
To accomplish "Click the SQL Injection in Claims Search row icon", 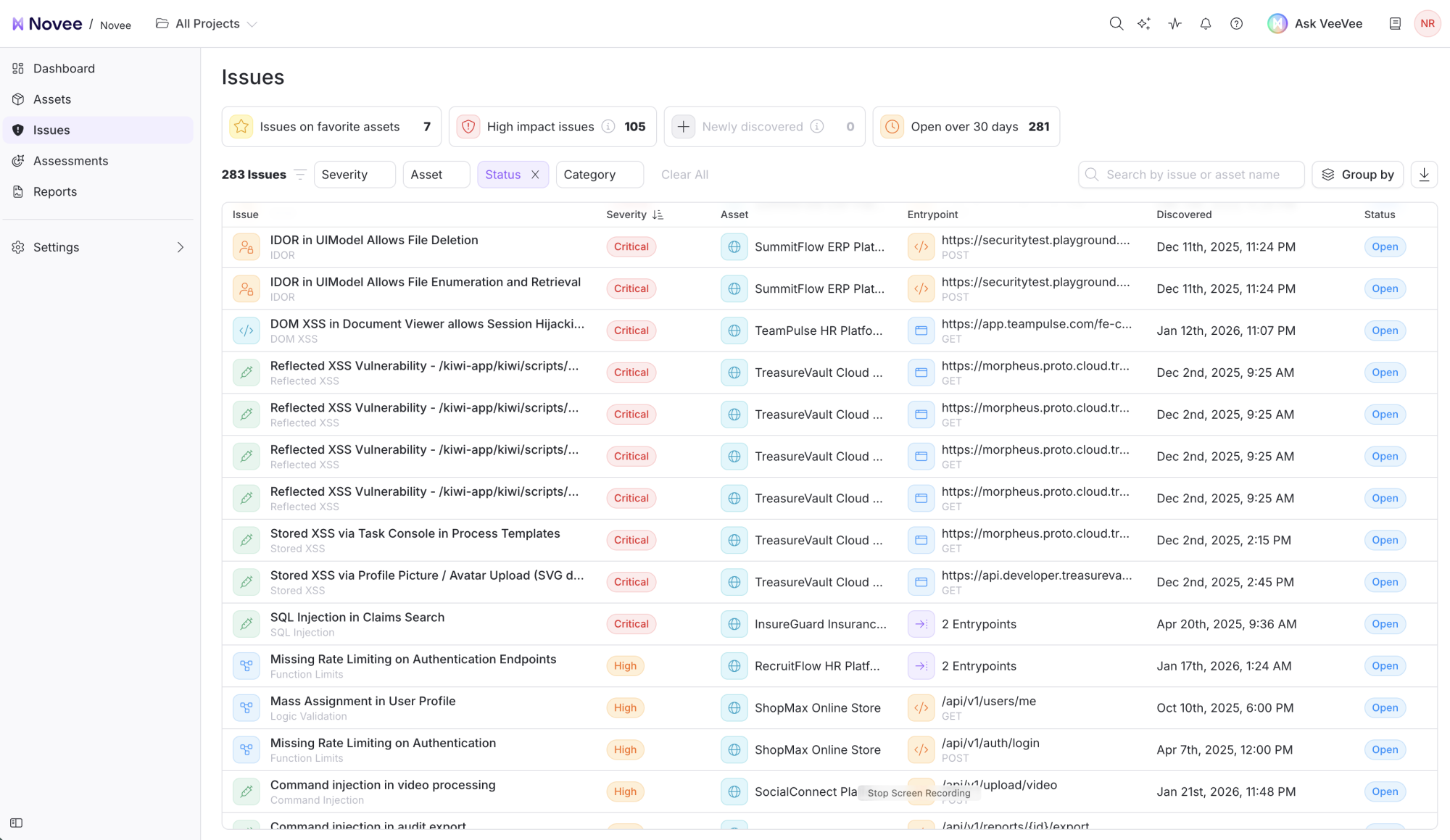I will [x=246, y=624].
